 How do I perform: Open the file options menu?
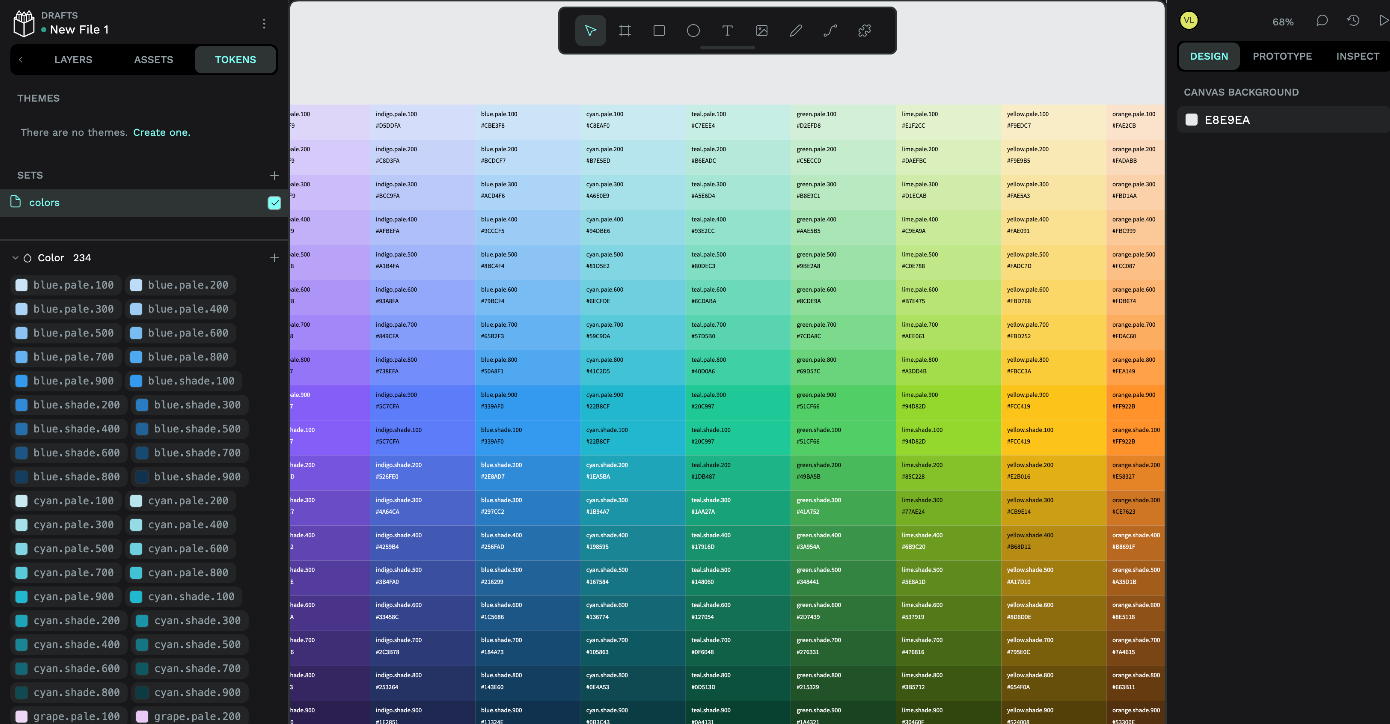coord(264,24)
